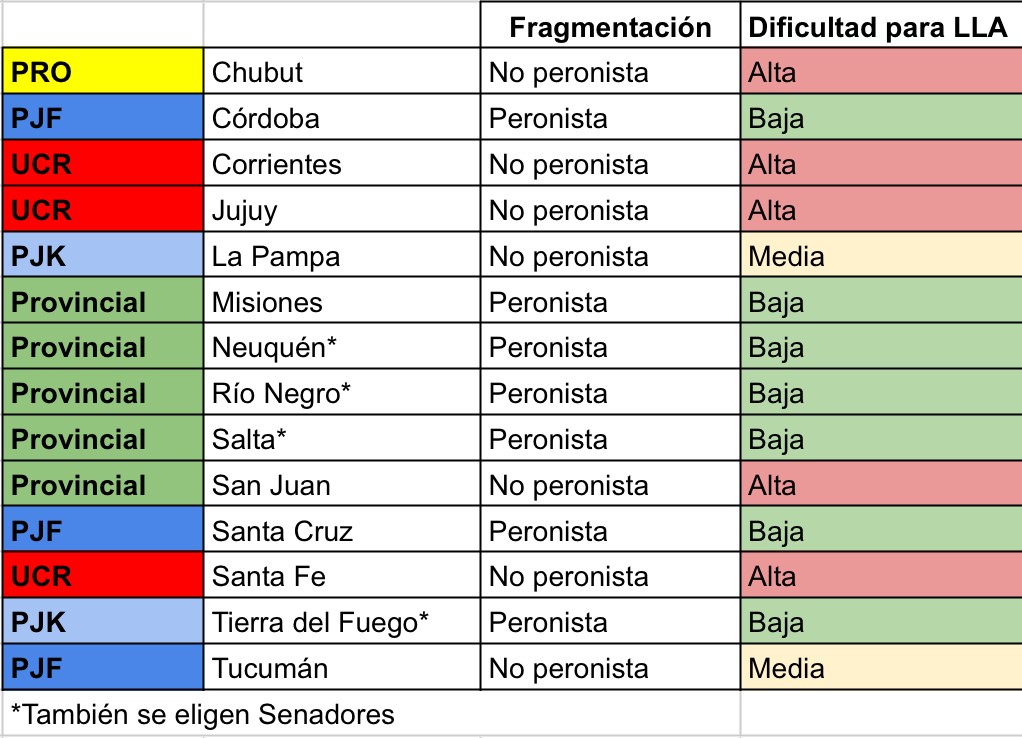Select the Chubut province cell

341,72
